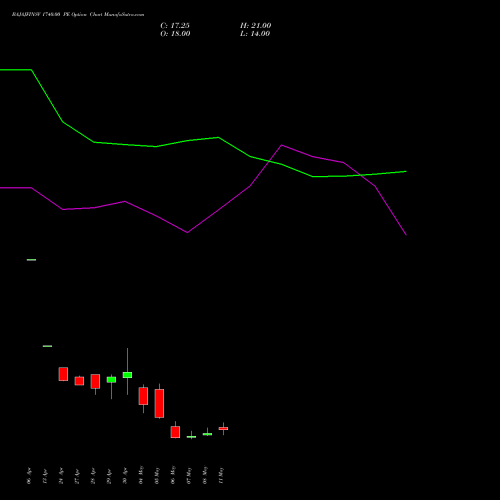Select the 08 May date label
Viewport: 500px width, 500px height.
pyautogui.click(x=205, y=475)
